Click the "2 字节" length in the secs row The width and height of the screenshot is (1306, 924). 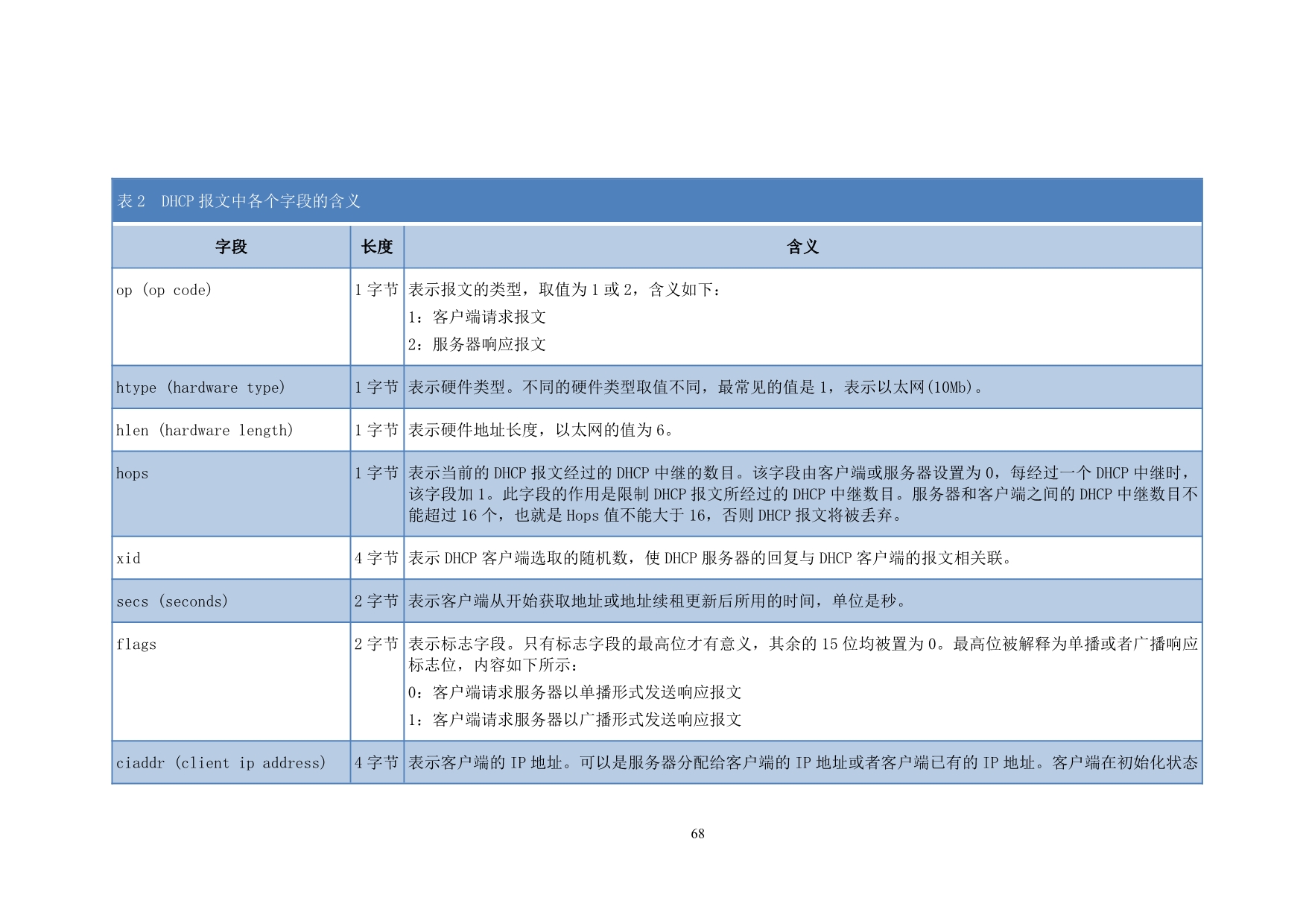[x=377, y=601]
